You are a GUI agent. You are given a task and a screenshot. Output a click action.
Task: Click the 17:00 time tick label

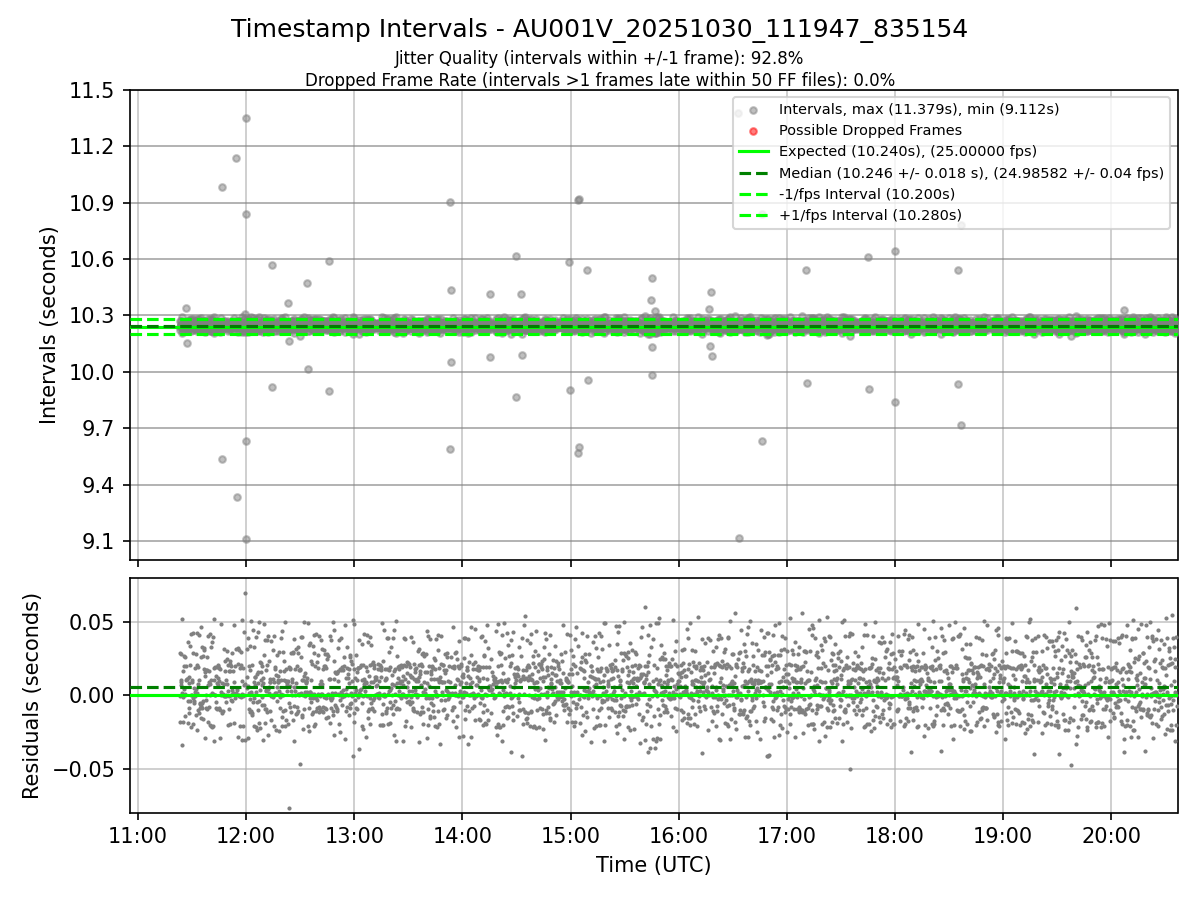786,836
